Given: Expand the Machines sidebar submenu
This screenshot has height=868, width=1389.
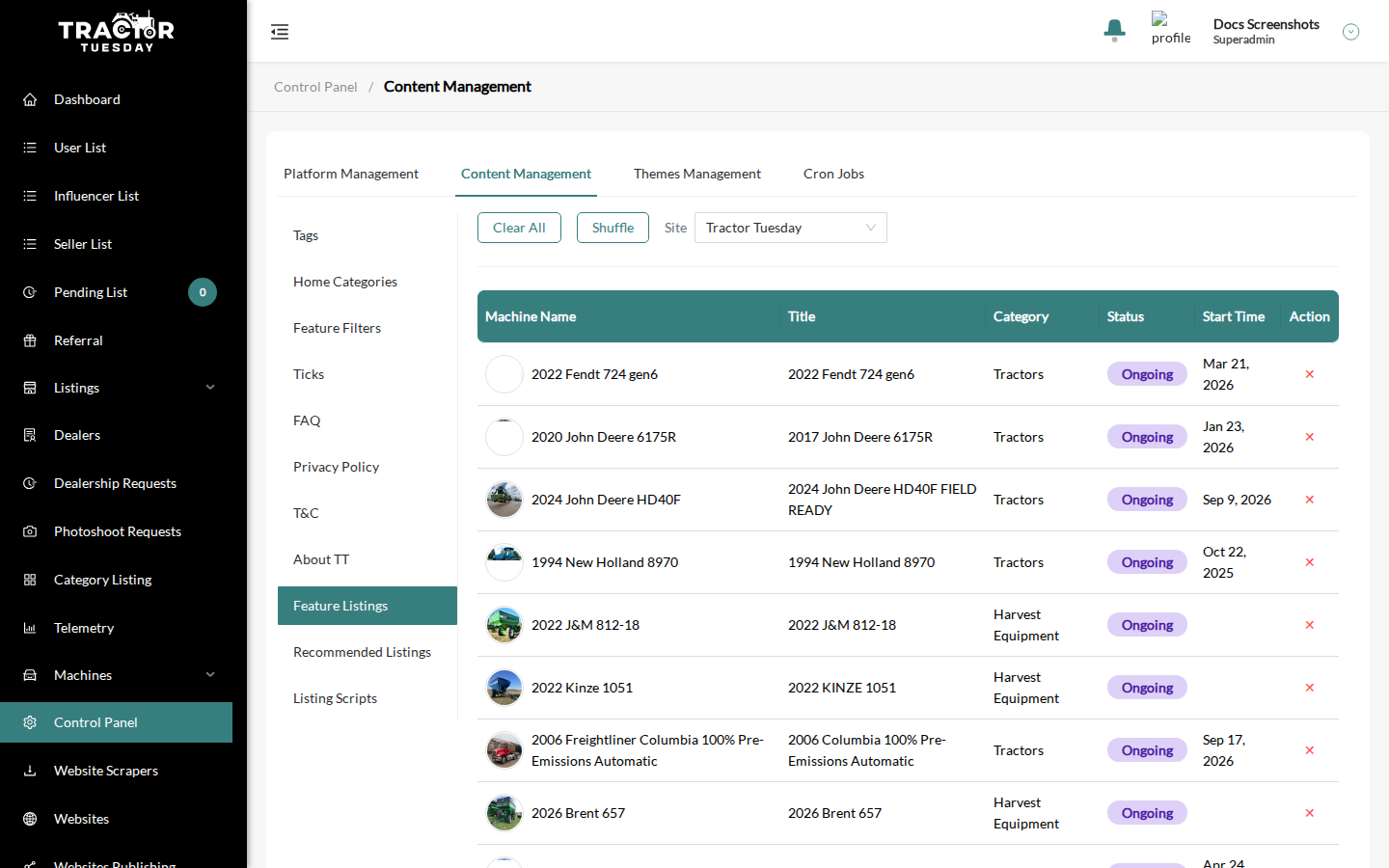Looking at the screenshot, I should pos(210,675).
